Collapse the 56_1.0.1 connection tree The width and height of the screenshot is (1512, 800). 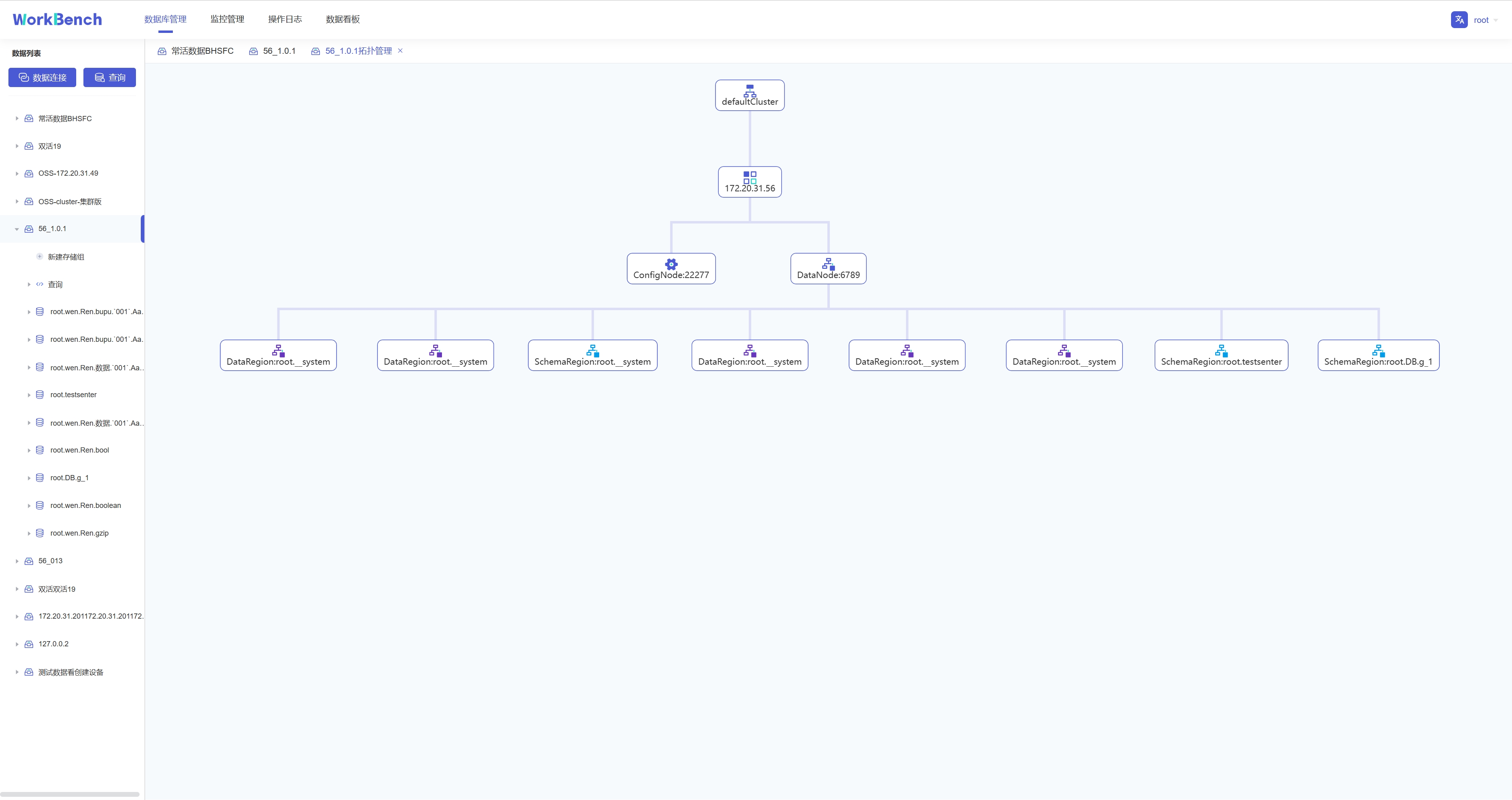pyautogui.click(x=16, y=229)
